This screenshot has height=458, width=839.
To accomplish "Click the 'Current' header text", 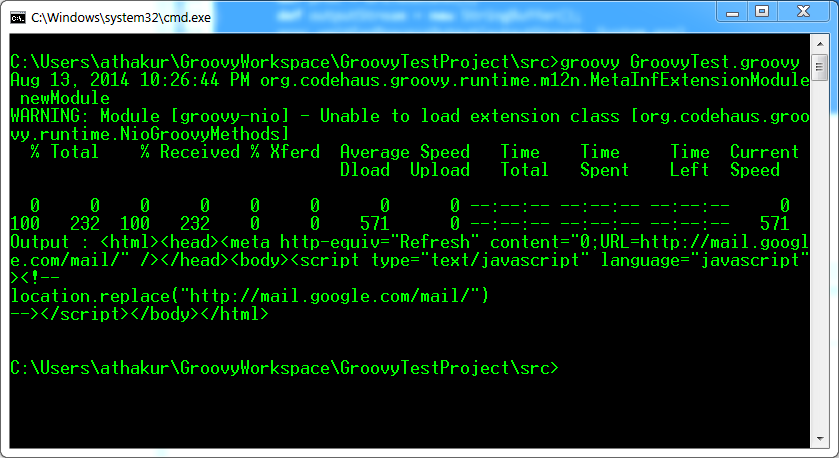I will (x=765, y=152).
